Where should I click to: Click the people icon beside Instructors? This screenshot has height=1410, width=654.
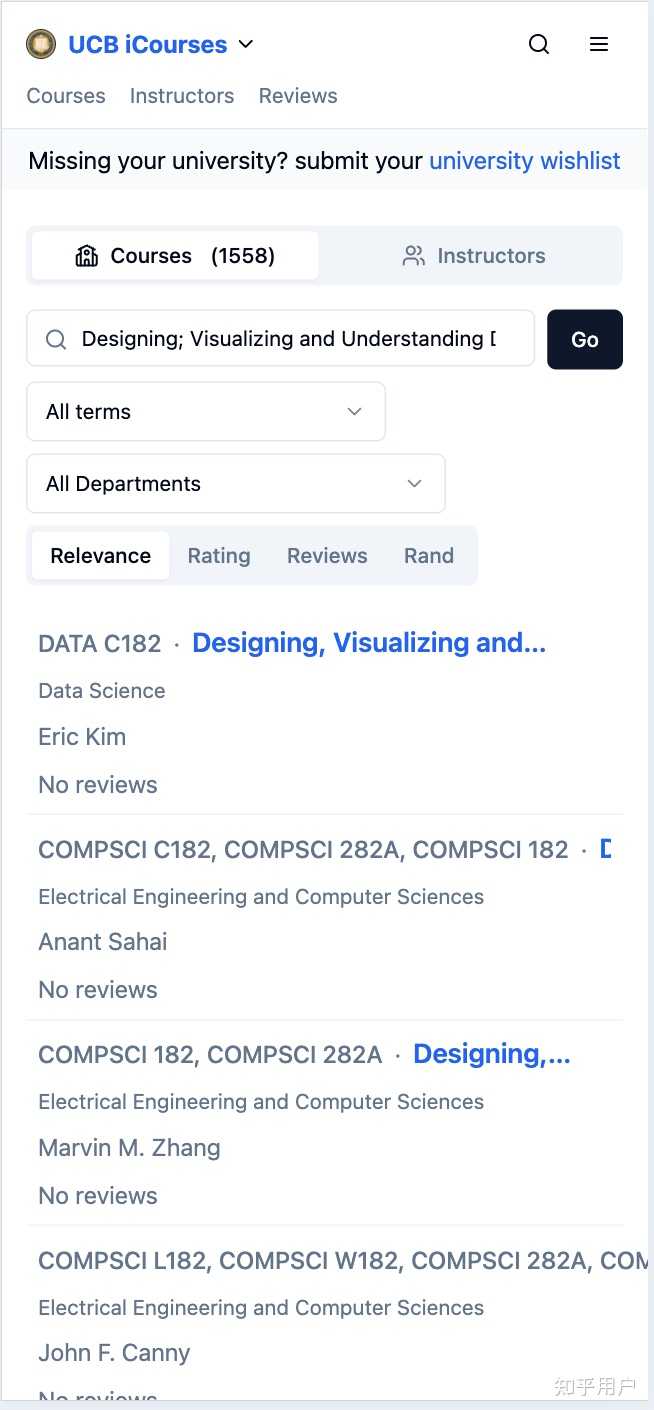point(413,256)
